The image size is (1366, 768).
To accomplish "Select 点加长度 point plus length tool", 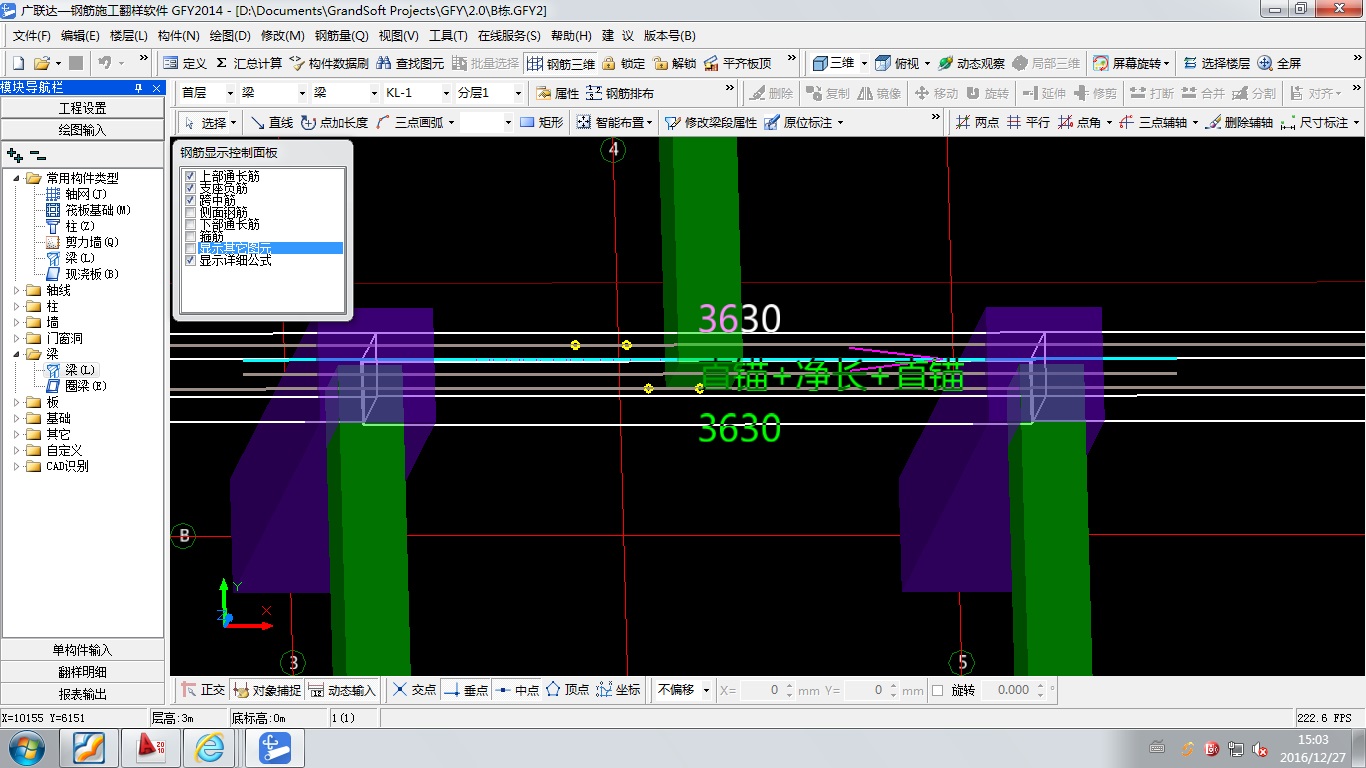I will coord(334,122).
